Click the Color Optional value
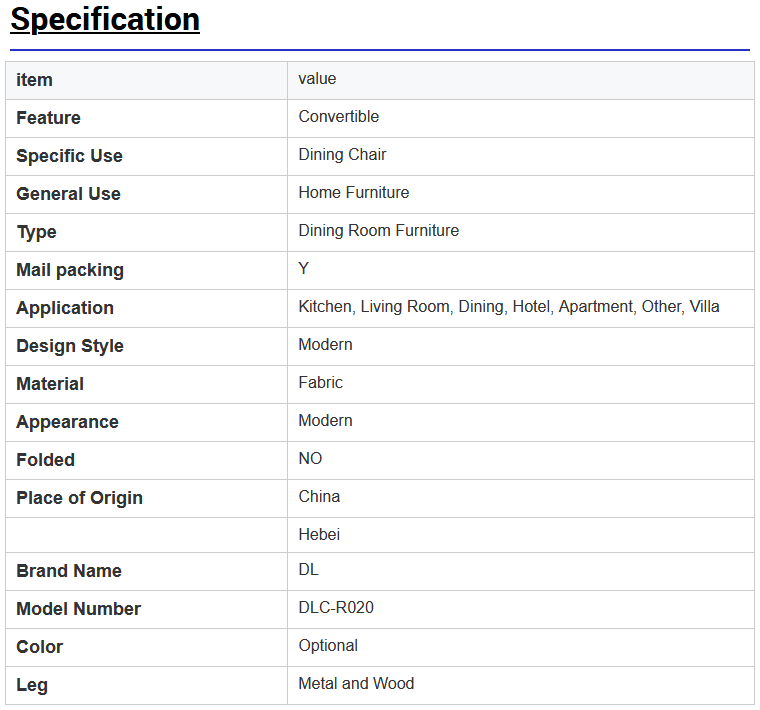The width and height of the screenshot is (760, 710). pos(328,646)
